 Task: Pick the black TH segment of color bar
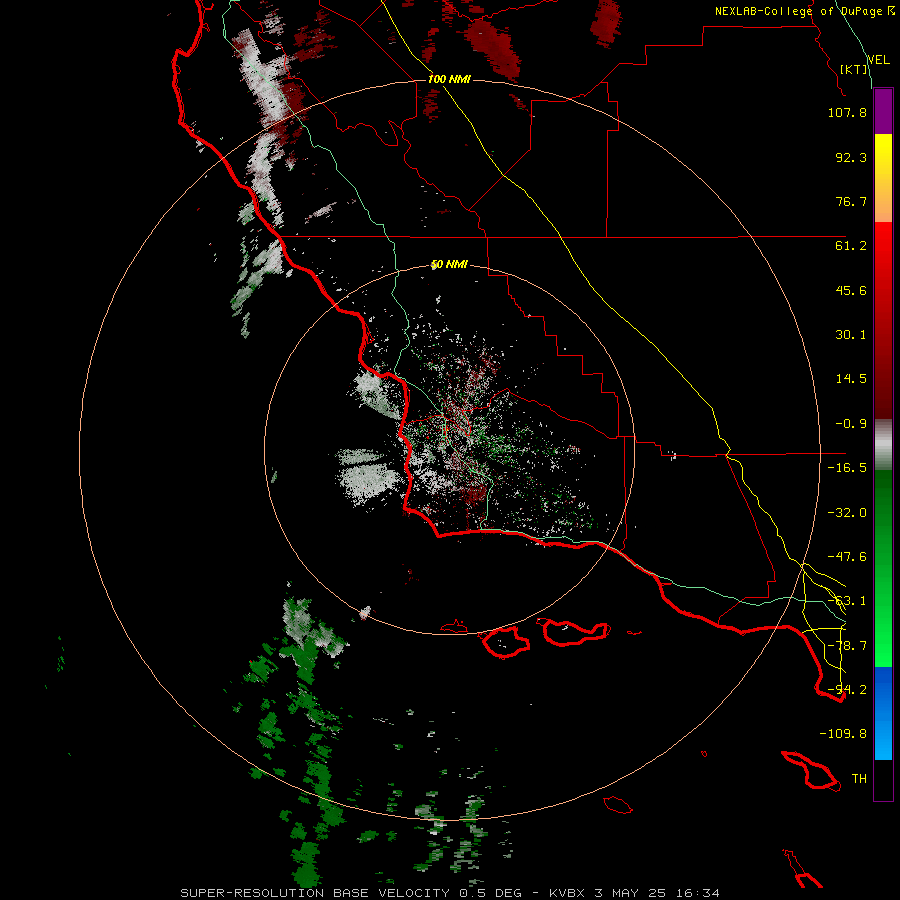click(883, 780)
